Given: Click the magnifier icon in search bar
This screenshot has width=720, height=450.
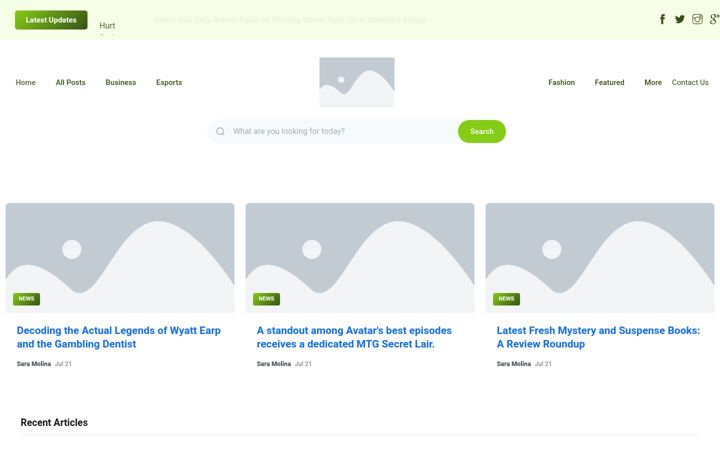Looking at the screenshot, I should click(220, 131).
